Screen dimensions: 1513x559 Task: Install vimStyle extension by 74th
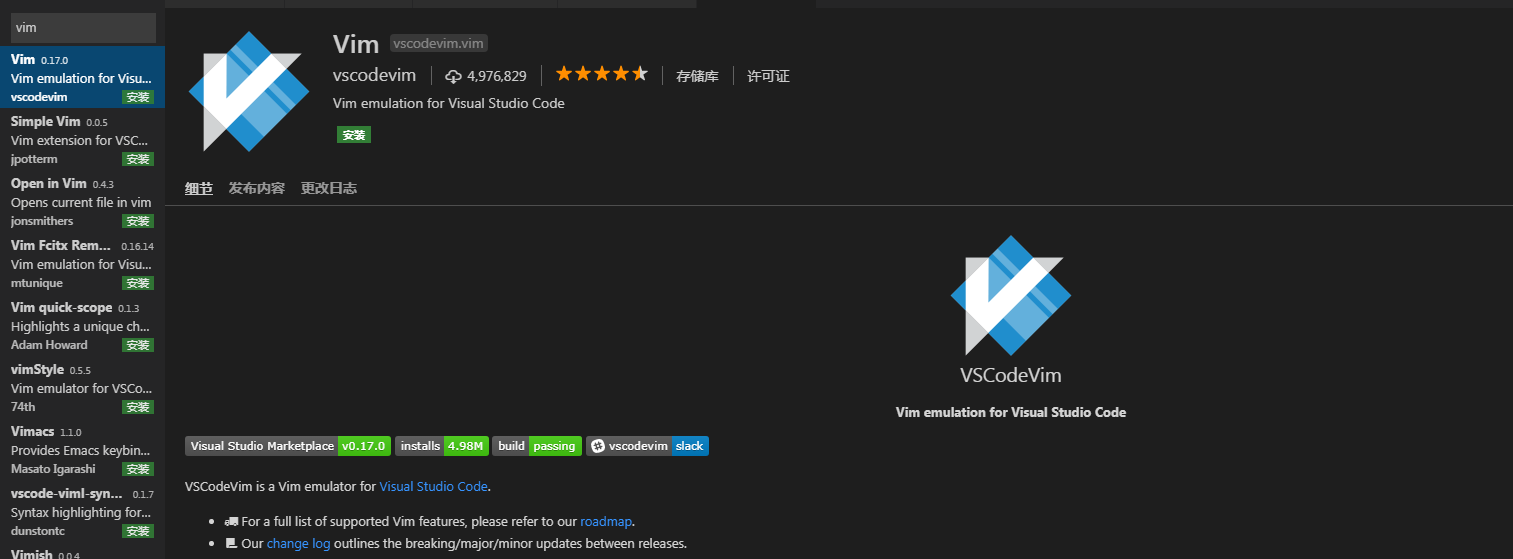tap(138, 407)
